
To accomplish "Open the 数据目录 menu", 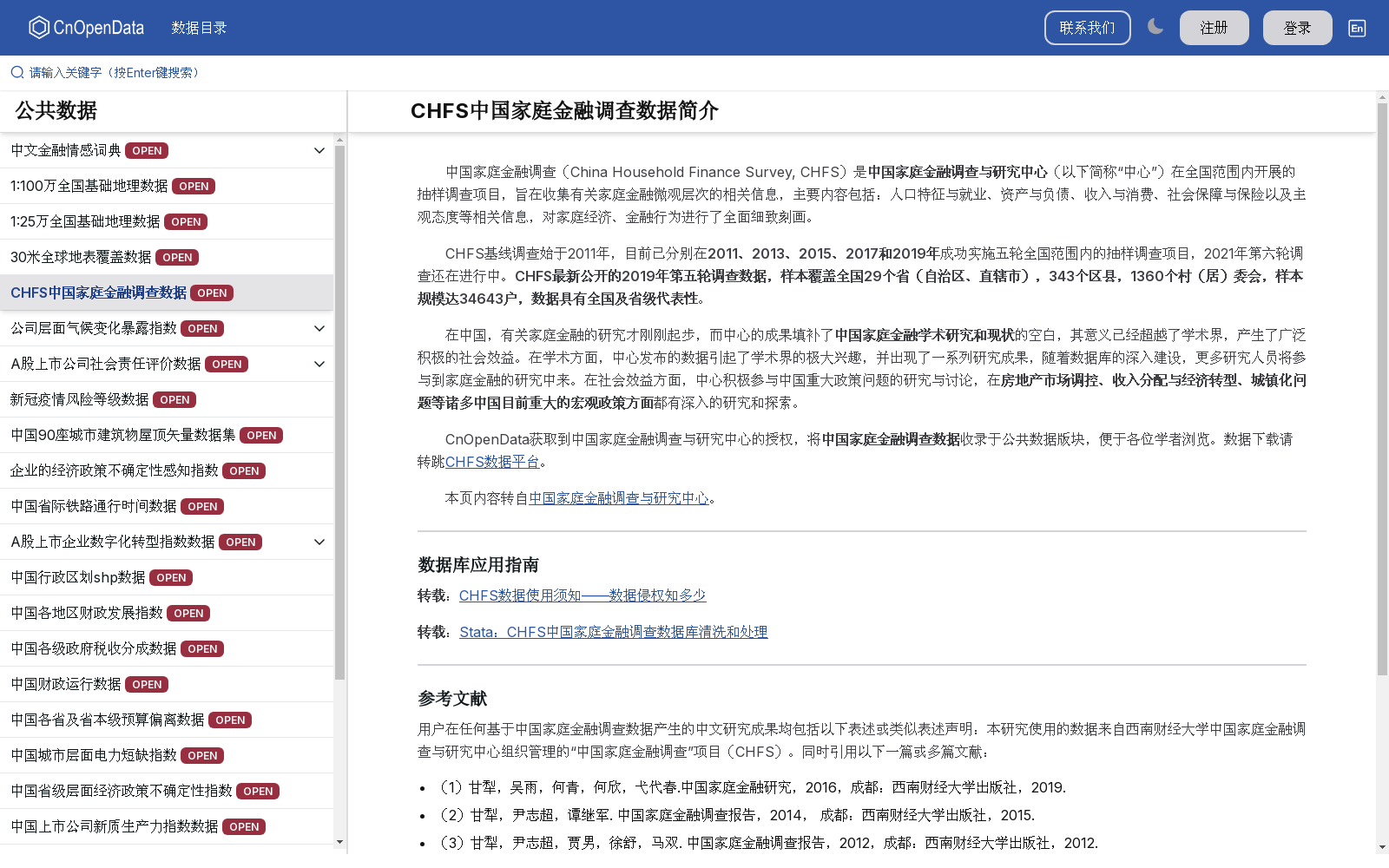I will (199, 28).
